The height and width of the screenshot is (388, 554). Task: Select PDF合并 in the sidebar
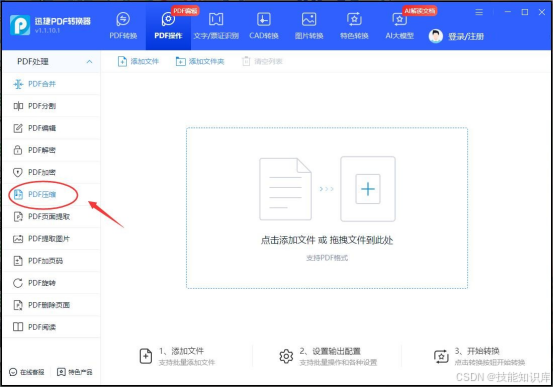click(51, 84)
